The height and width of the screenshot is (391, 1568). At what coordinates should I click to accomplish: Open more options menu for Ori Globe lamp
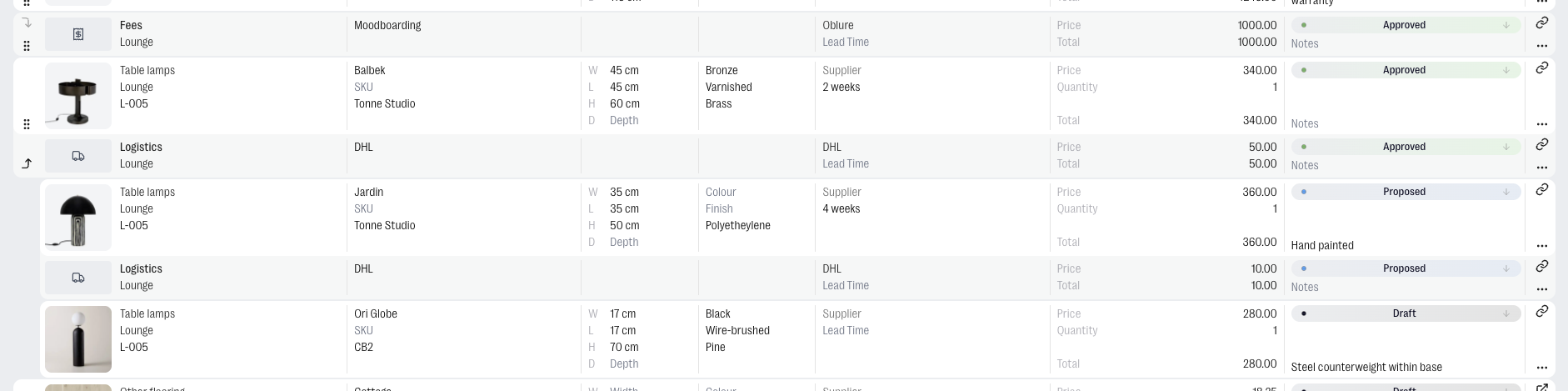(1541, 368)
